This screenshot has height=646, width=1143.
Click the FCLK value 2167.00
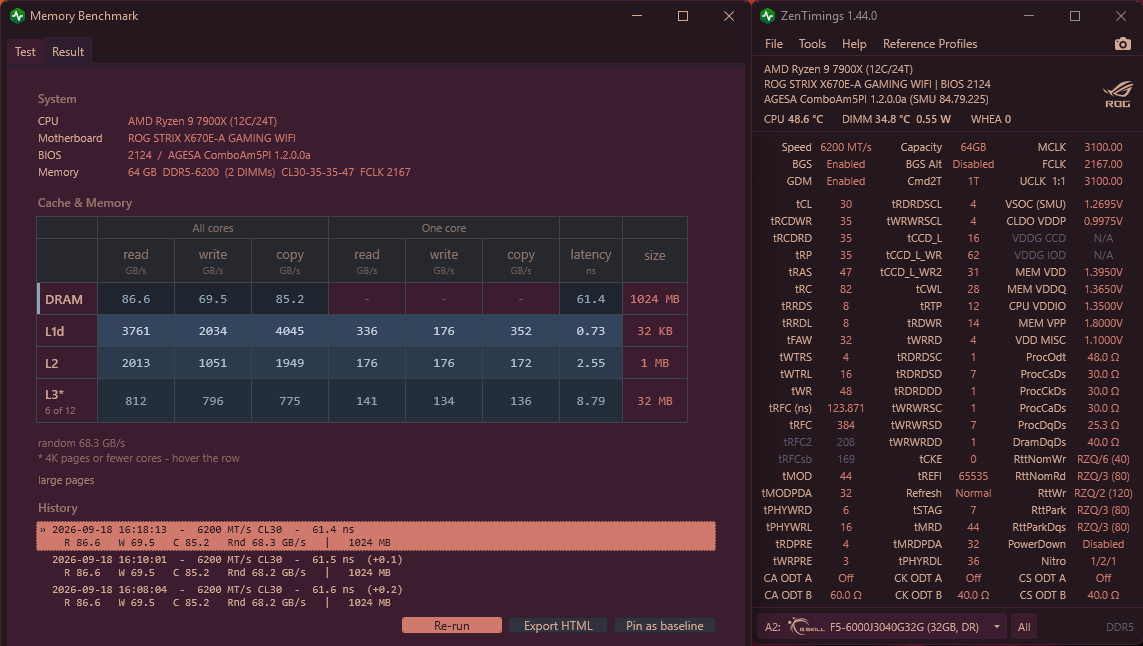(x=1103, y=164)
